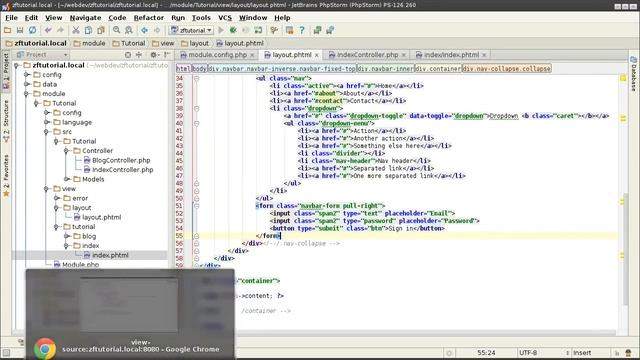Click the Update Project VCS icon

[x=317, y=30]
